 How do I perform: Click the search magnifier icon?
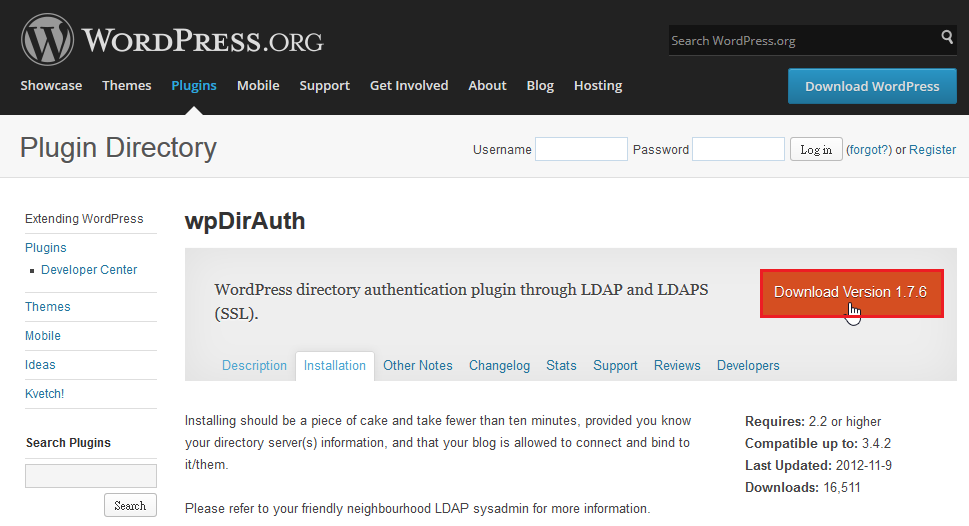click(947, 37)
